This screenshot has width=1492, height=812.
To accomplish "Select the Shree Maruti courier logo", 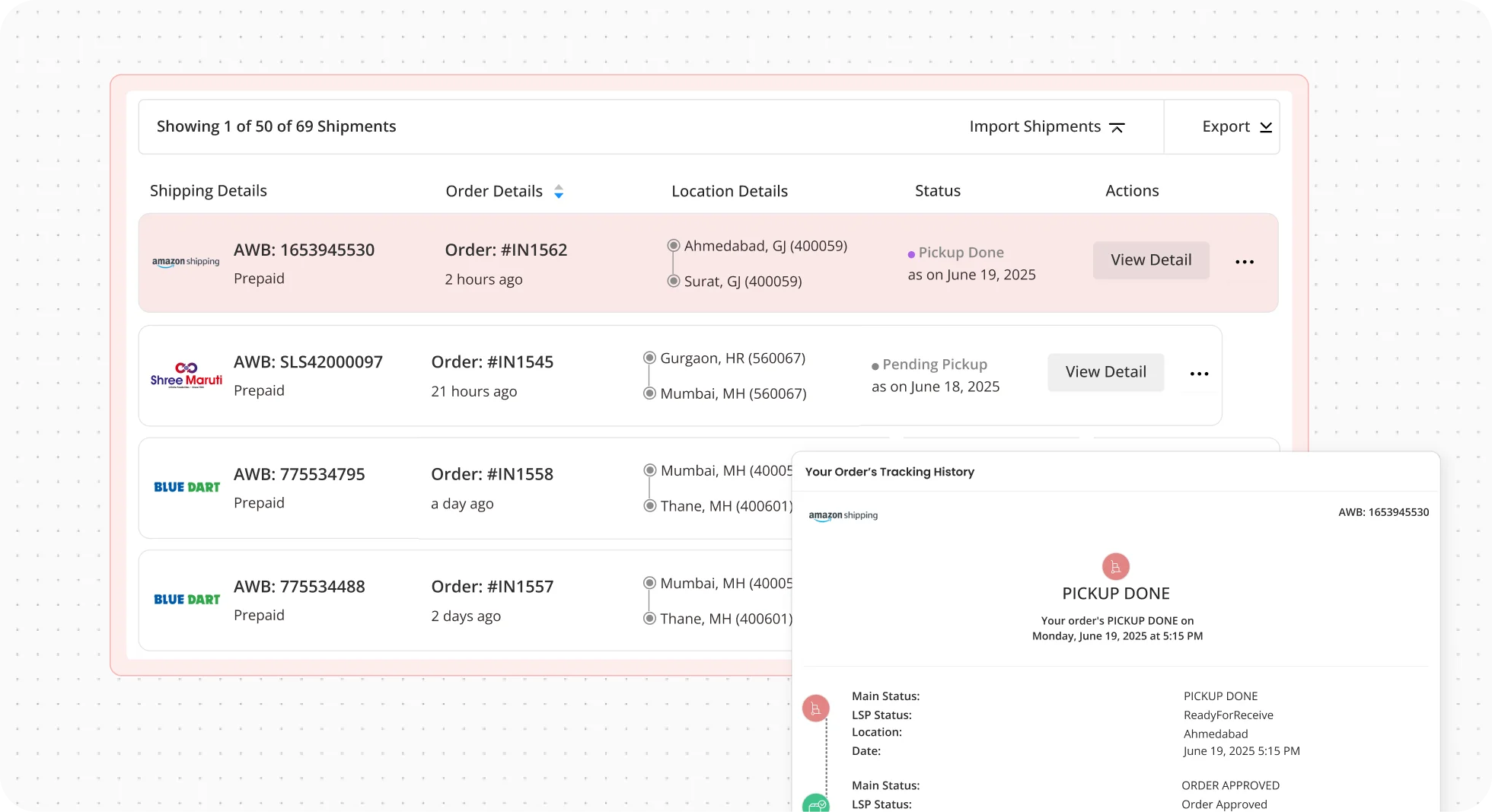I will [185, 373].
